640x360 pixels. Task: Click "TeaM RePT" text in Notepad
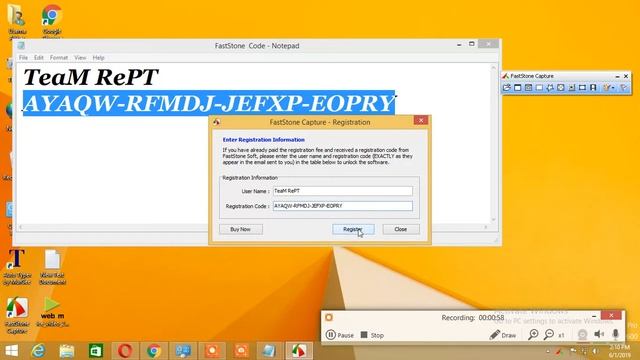pyautogui.click(x=90, y=77)
